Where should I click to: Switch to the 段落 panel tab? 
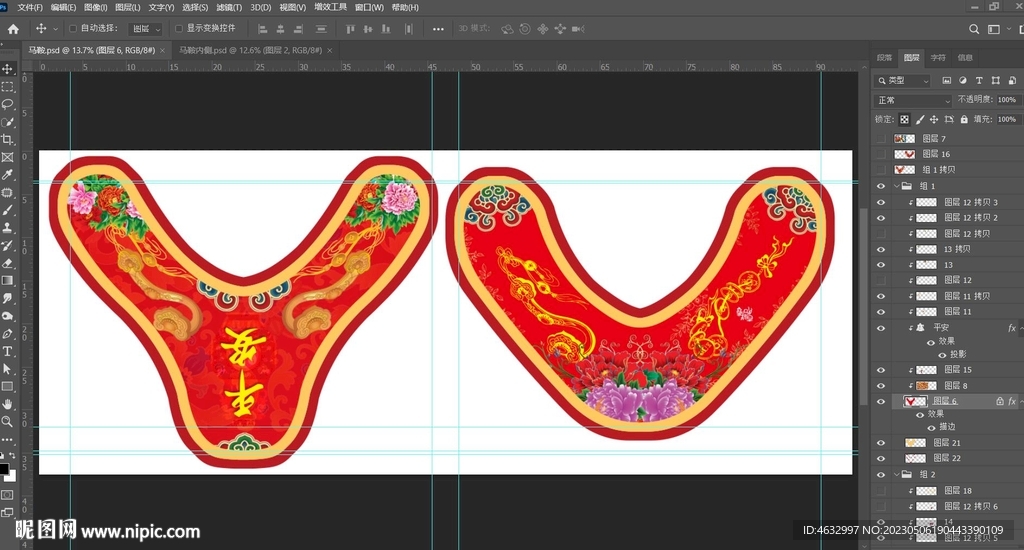[884, 57]
